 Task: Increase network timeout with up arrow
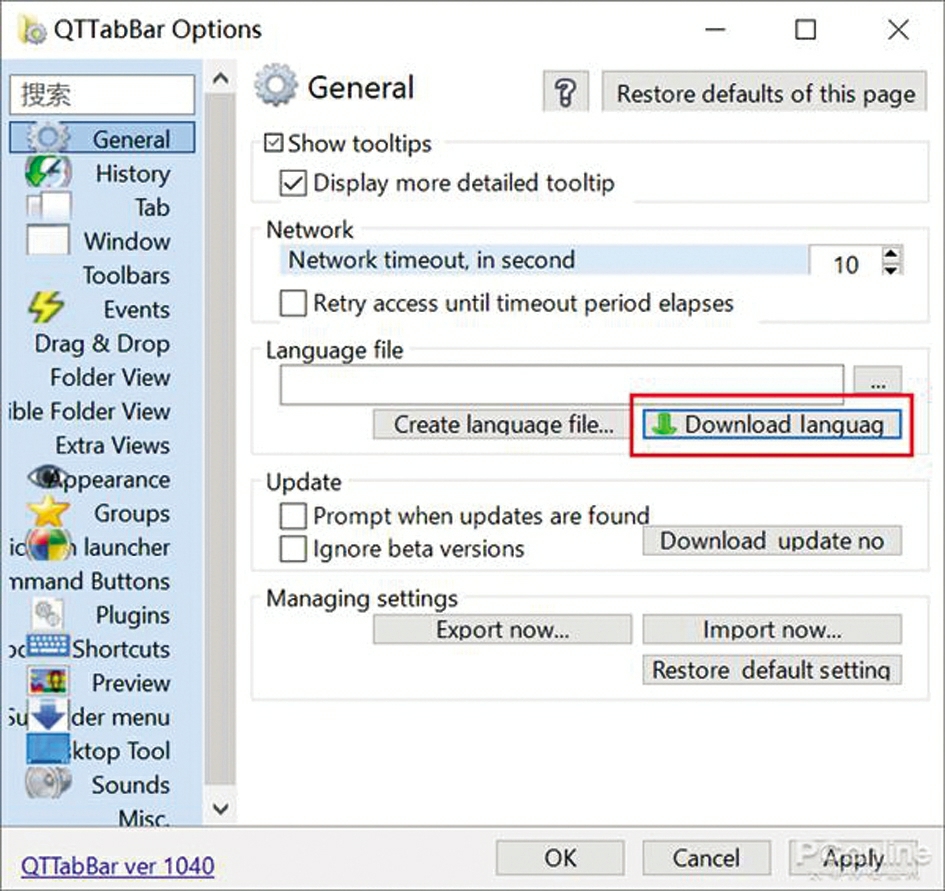pyautogui.click(x=891, y=253)
